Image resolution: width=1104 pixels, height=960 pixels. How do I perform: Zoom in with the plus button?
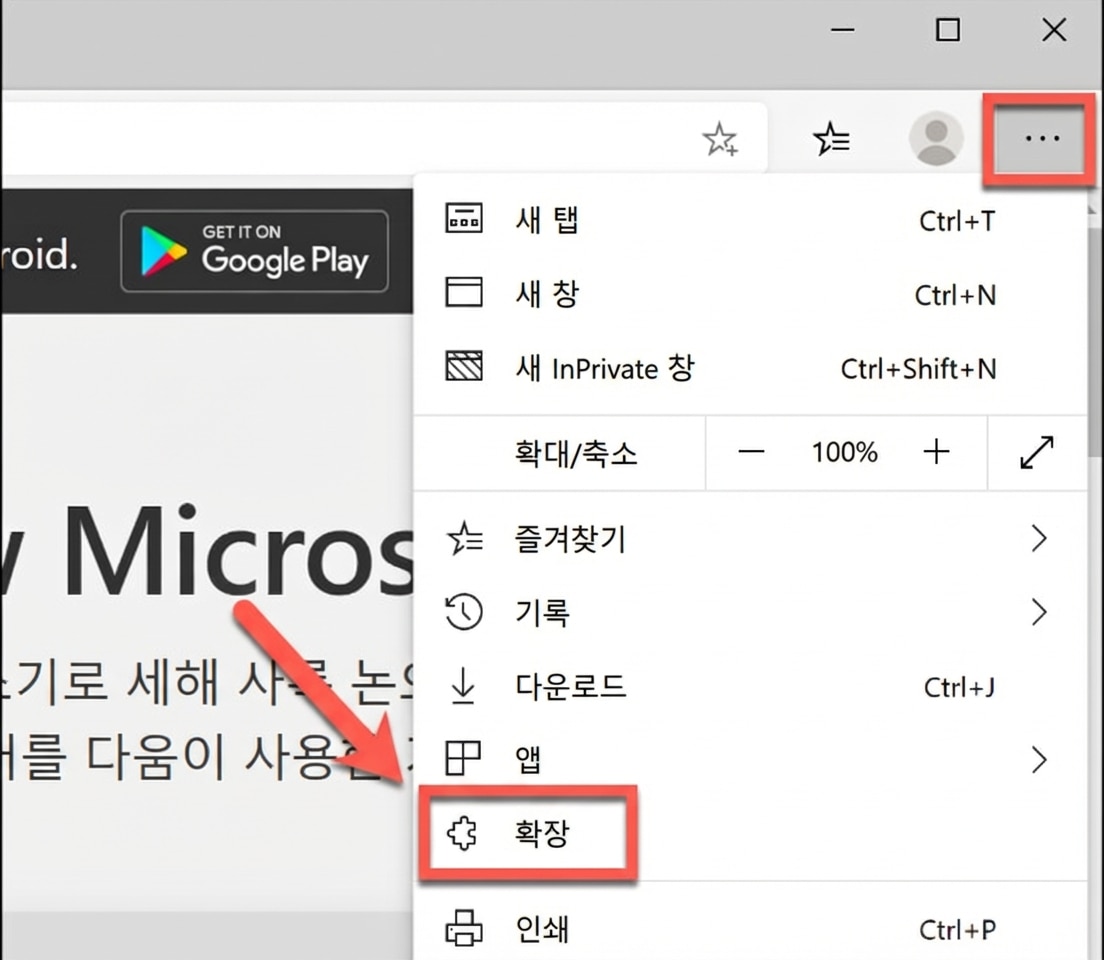[x=936, y=453]
